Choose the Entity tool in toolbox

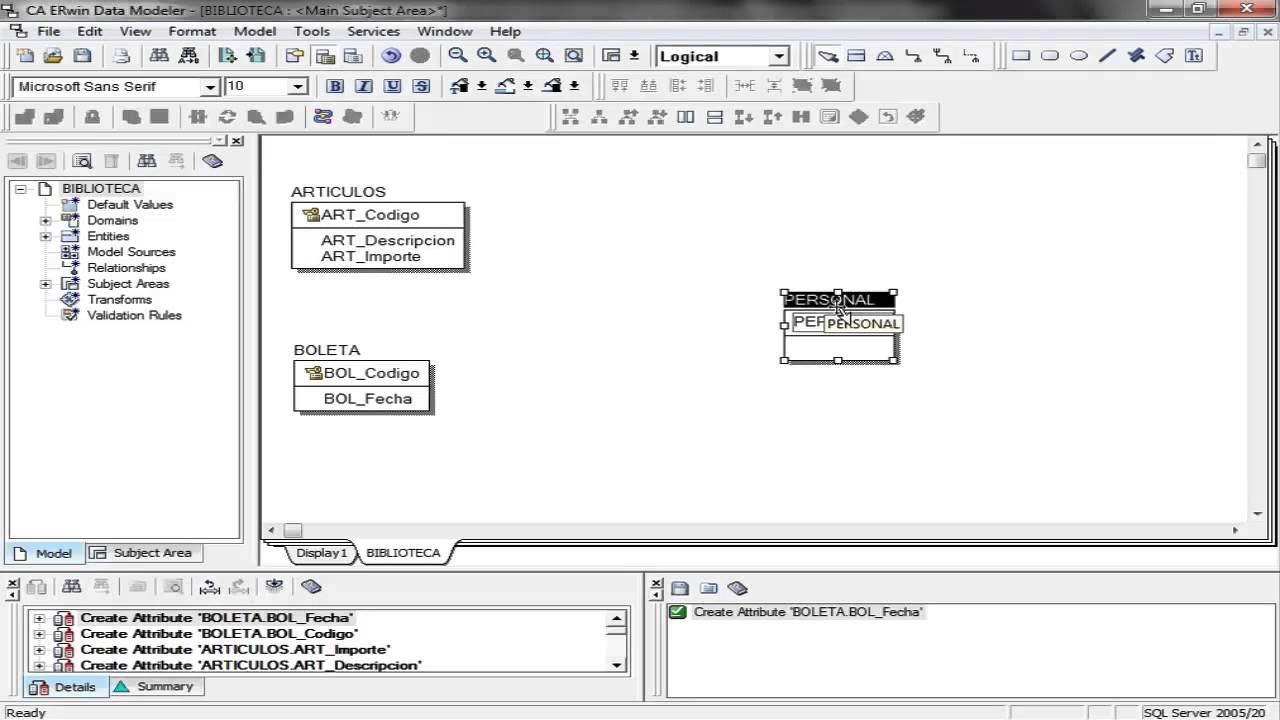[856, 56]
